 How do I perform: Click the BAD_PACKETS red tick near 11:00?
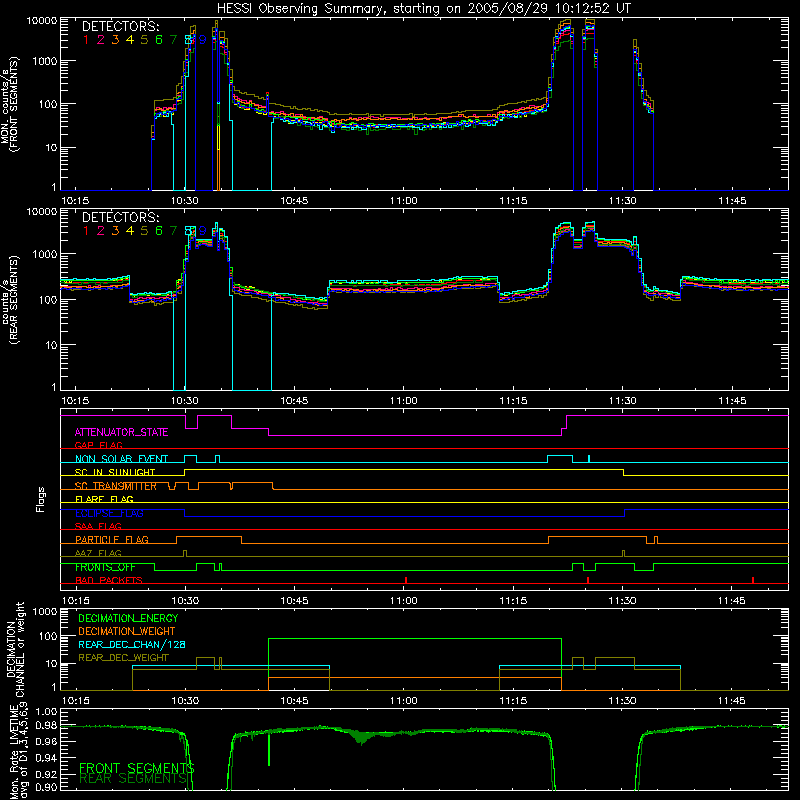[x=406, y=580]
